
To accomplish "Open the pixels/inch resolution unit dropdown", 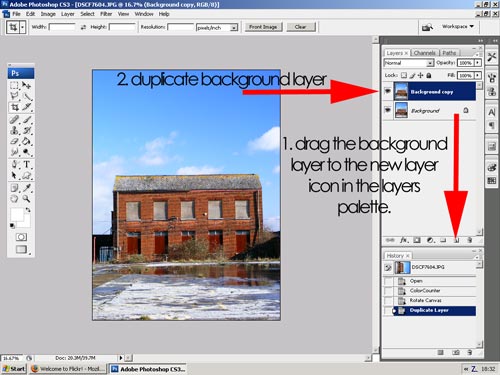I will tap(217, 27).
